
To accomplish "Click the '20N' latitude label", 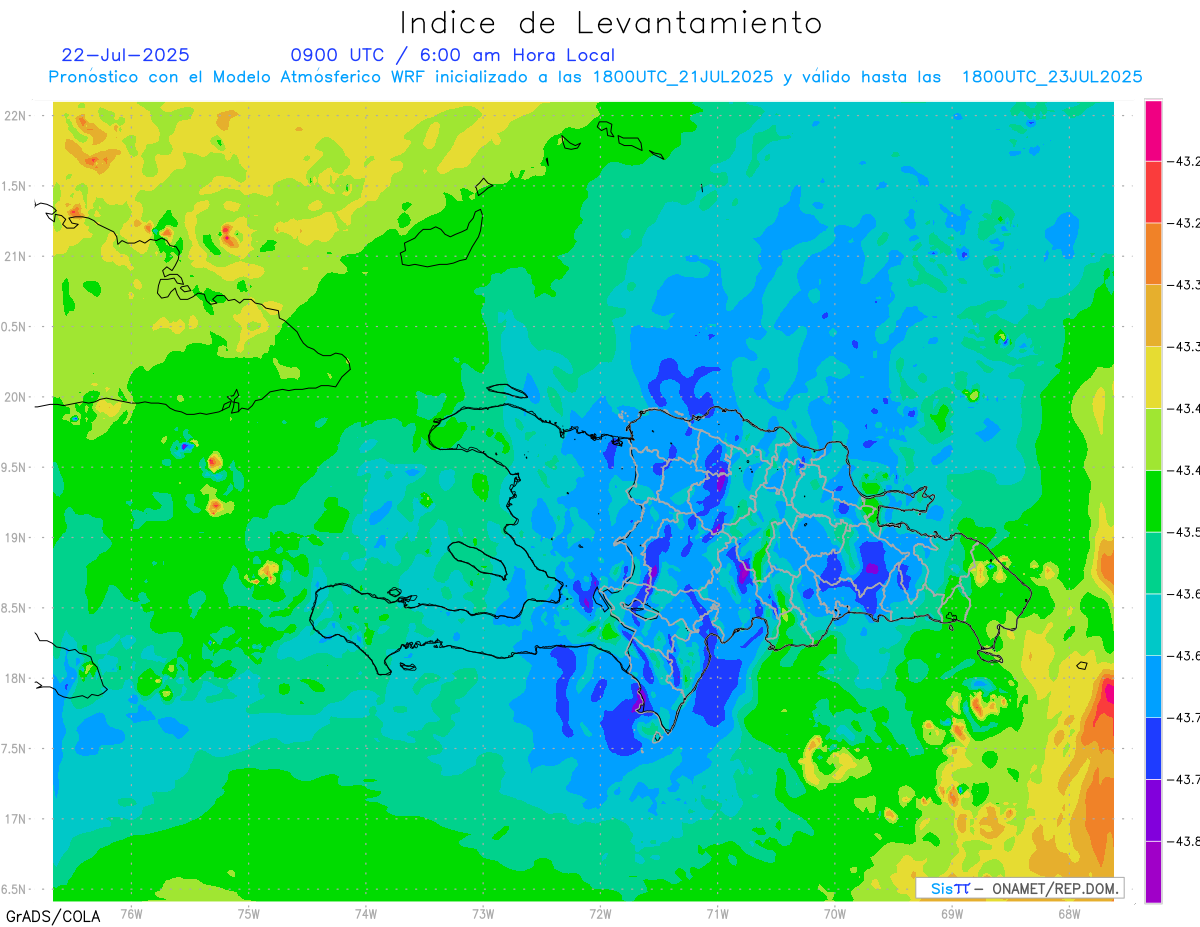I will pyautogui.click(x=15, y=397).
